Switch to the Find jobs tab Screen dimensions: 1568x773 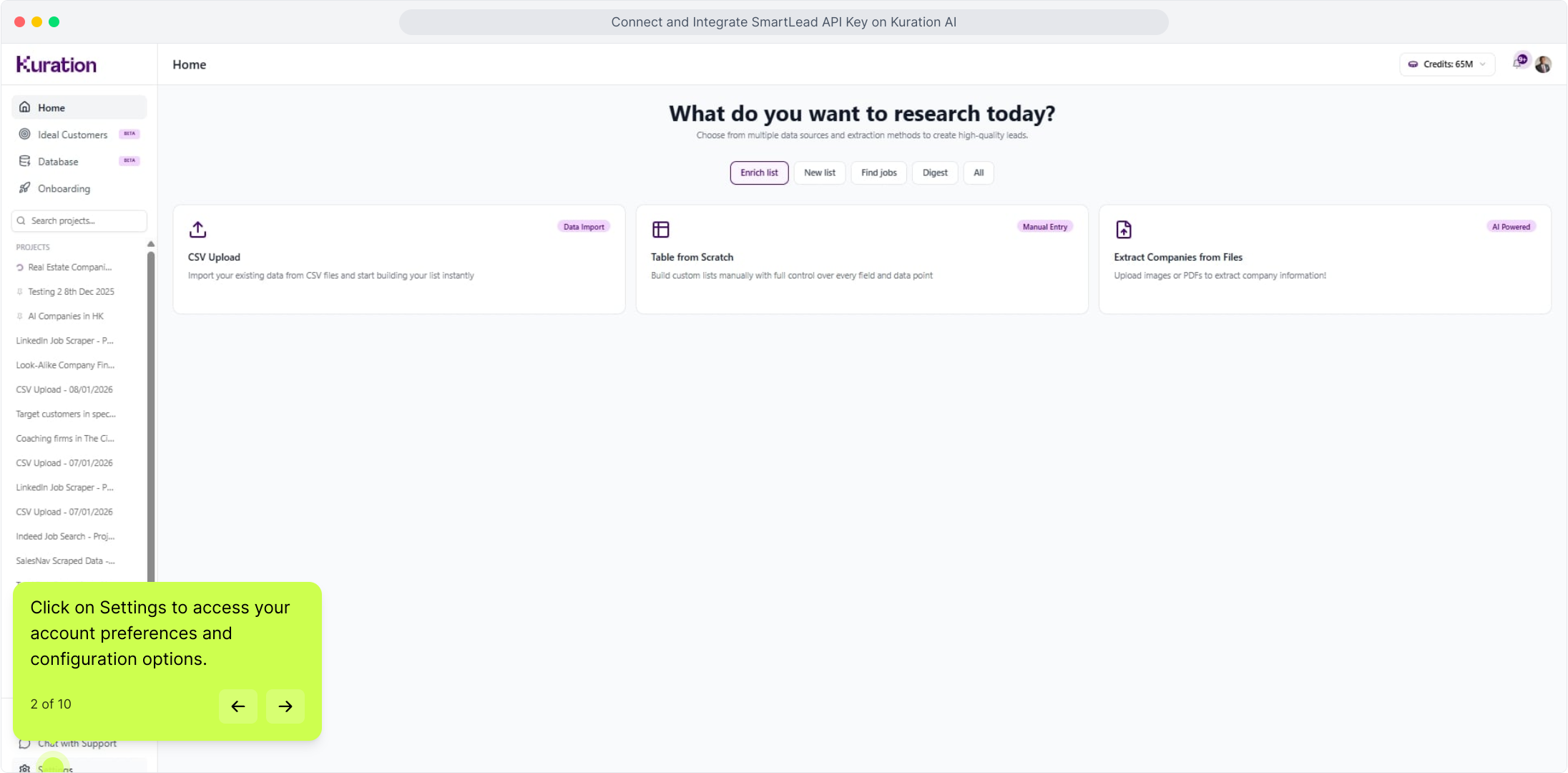pyautogui.click(x=879, y=172)
